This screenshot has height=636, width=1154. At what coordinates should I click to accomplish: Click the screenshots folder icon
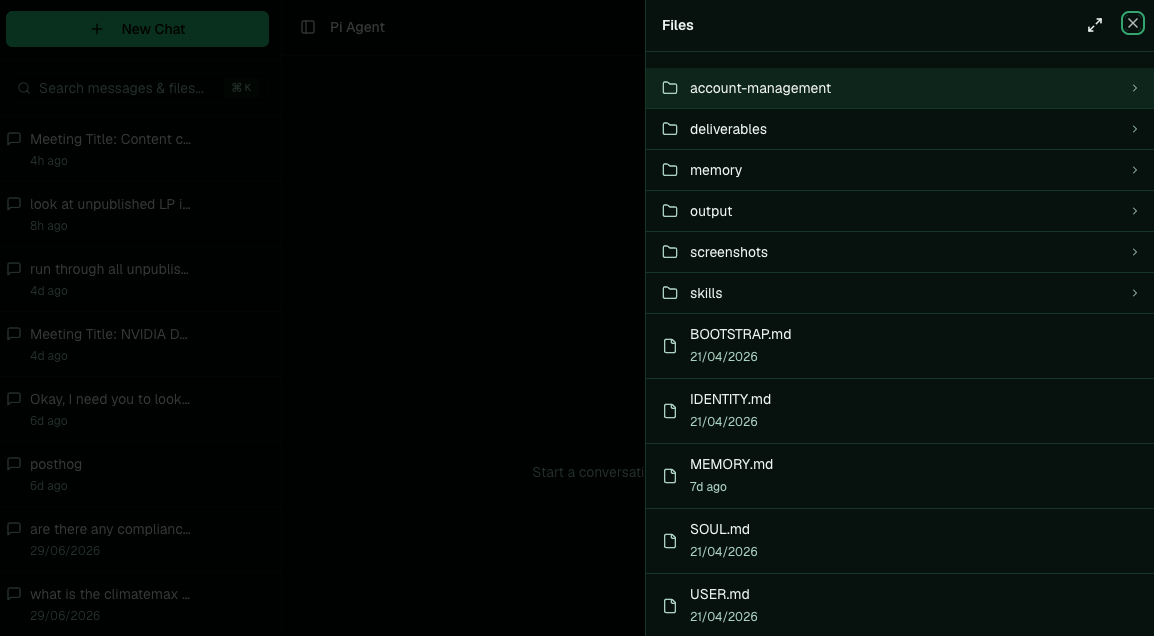pyautogui.click(x=670, y=252)
